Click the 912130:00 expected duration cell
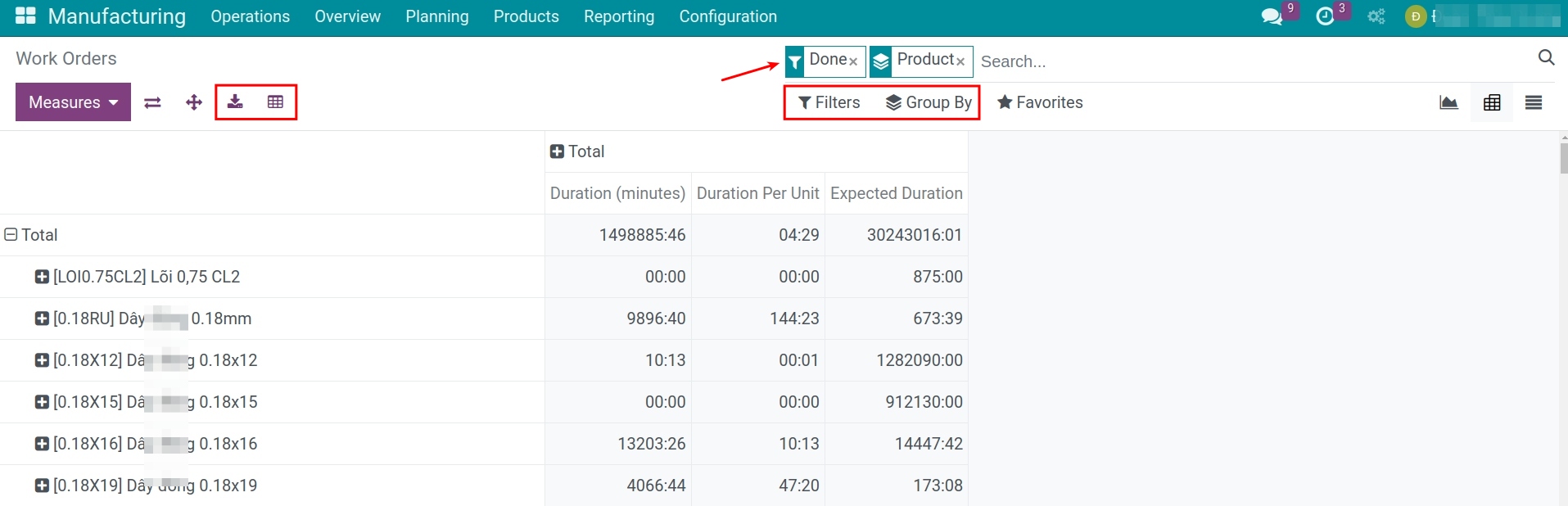The height and width of the screenshot is (506, 1568). point(896,402)
